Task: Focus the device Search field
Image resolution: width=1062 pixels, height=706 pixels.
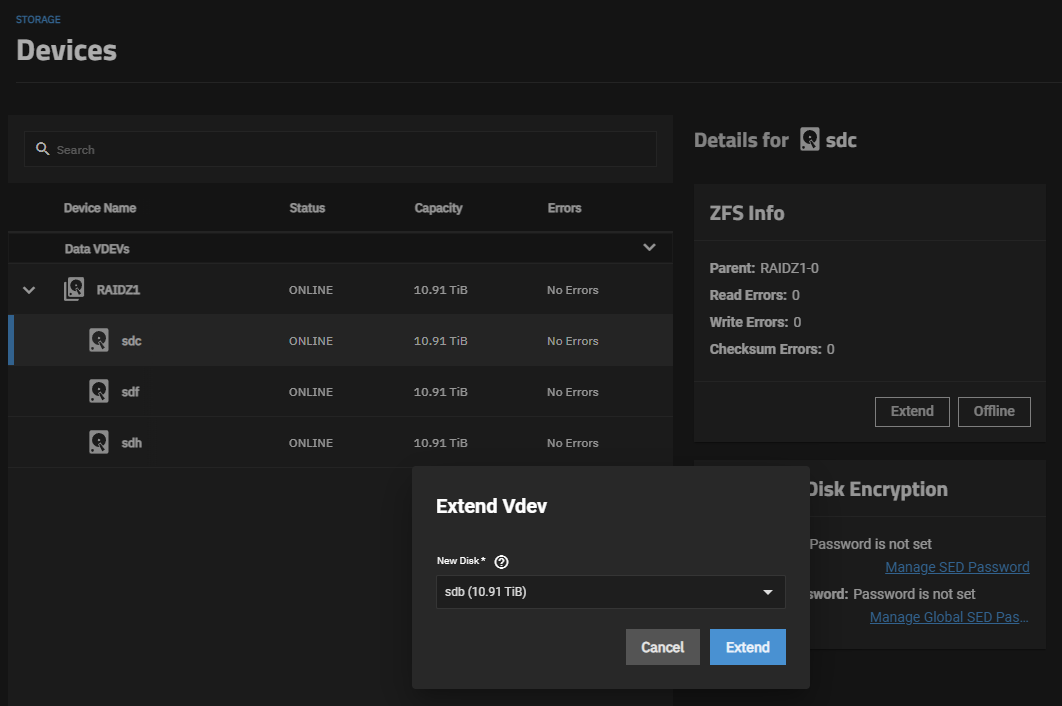Action: tap(341, 149)
